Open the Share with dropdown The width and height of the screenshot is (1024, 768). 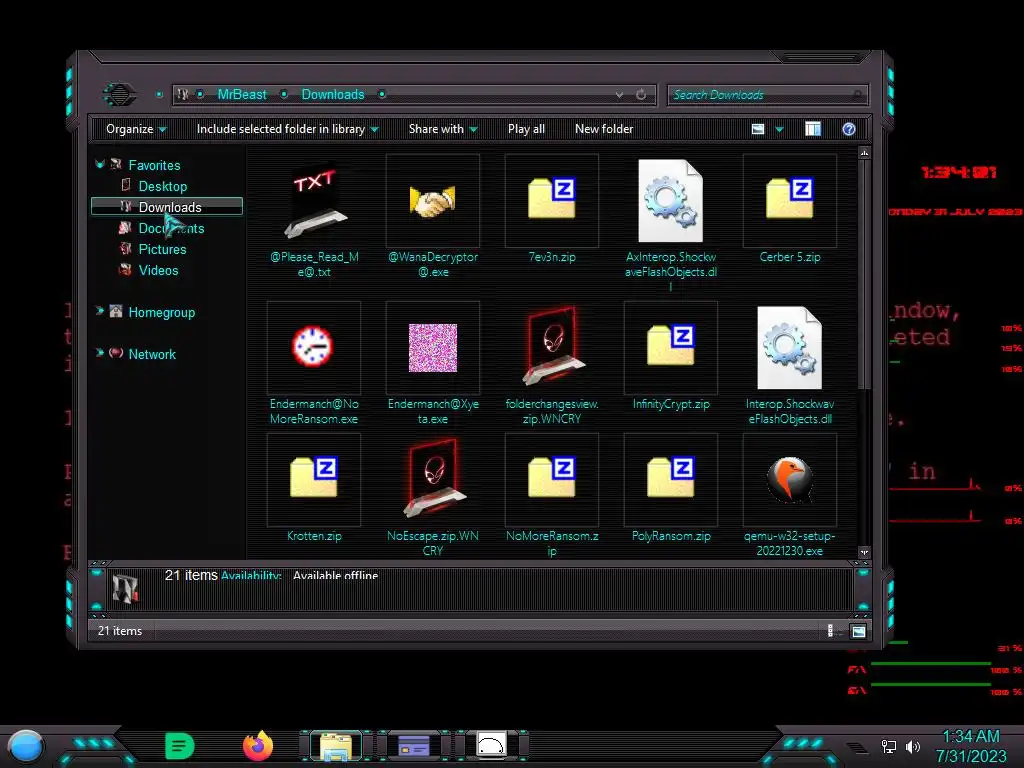[x=443, y=129]
